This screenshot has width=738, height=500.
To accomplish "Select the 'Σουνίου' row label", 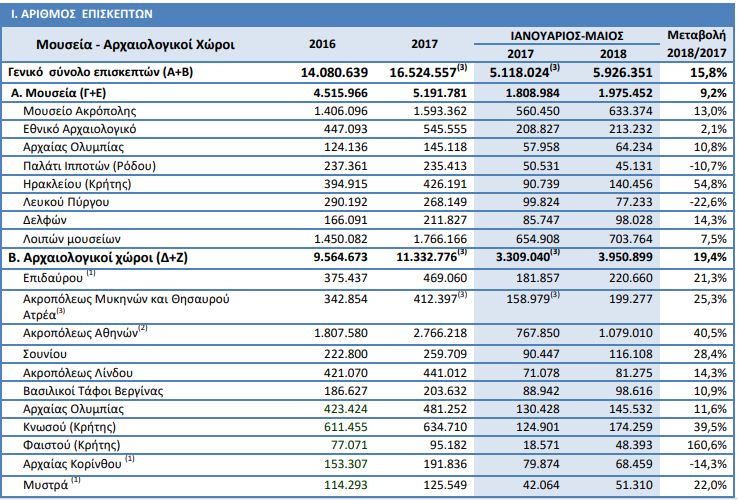I will [45, 354].
